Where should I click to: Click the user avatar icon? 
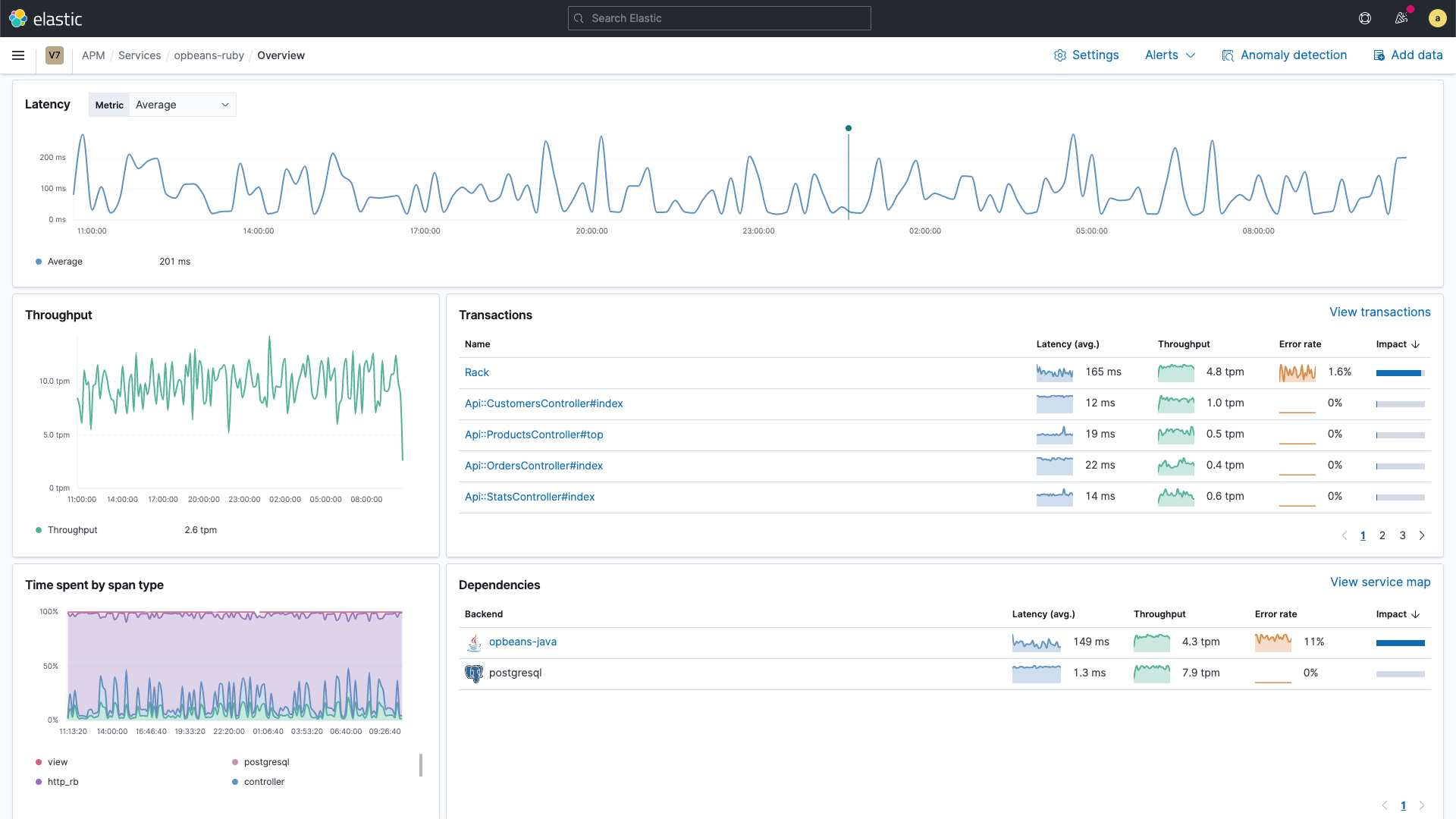click(x=1437, y=18)
